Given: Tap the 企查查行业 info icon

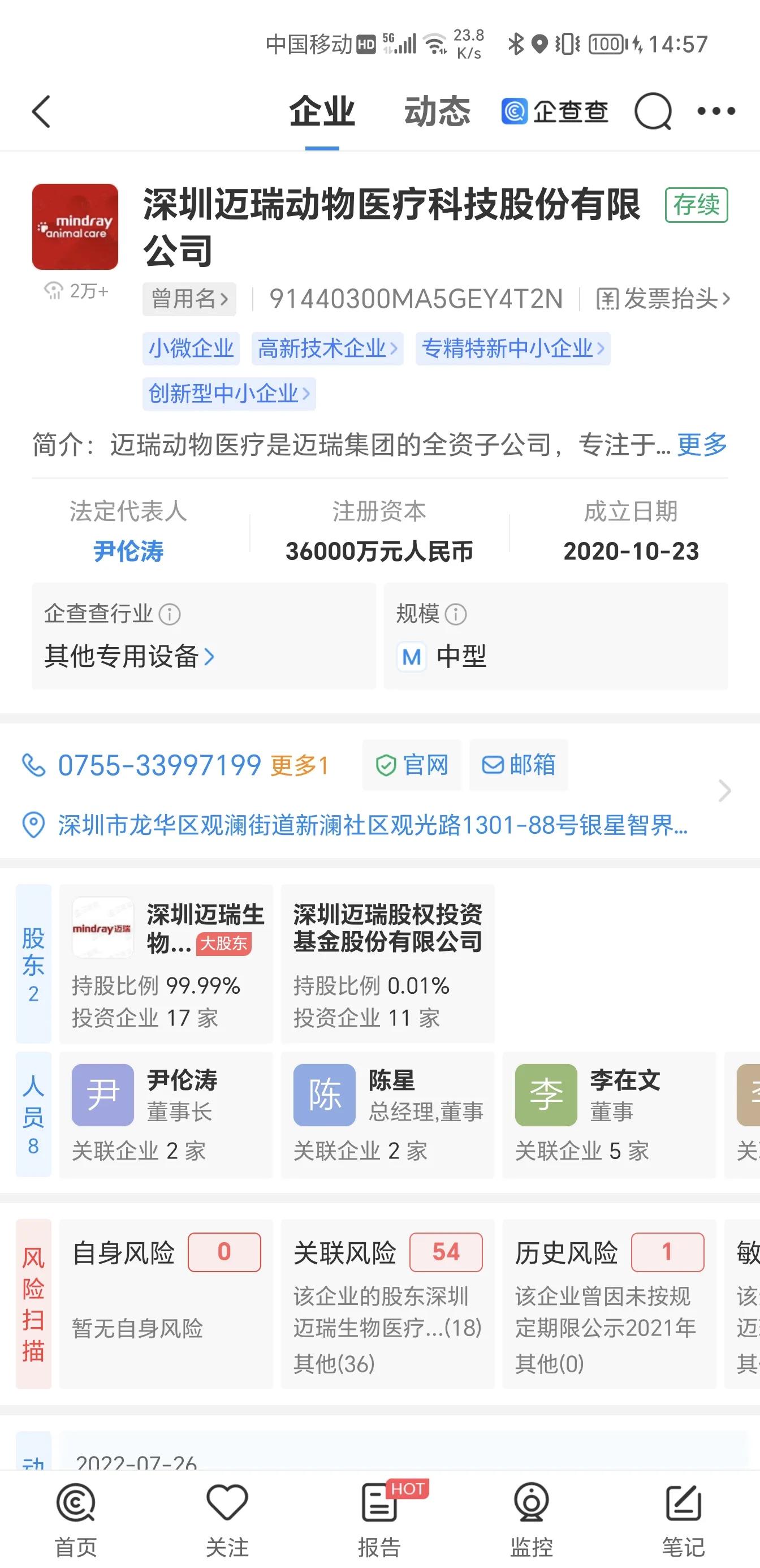Looking at the screenshot, I should (x=169, y=614).
